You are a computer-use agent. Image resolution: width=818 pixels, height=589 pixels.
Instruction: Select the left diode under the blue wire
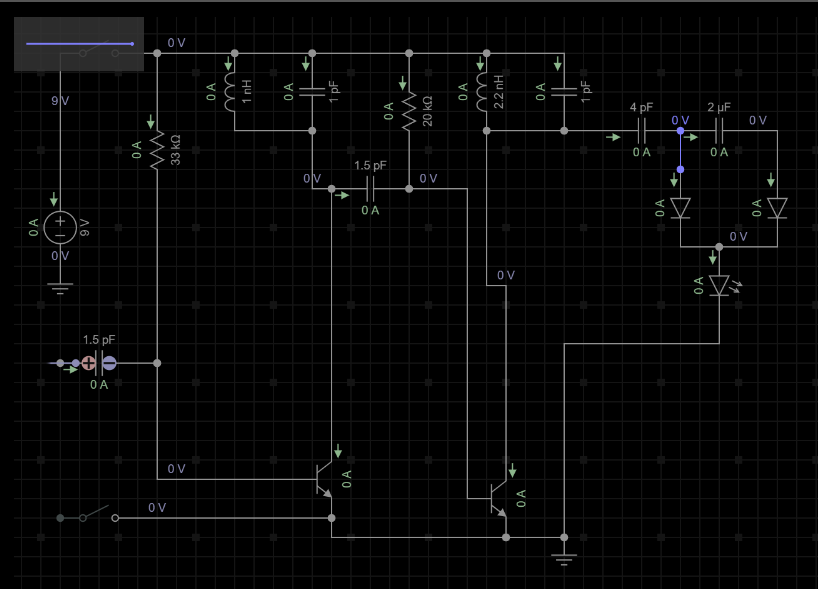pos(680,208)
